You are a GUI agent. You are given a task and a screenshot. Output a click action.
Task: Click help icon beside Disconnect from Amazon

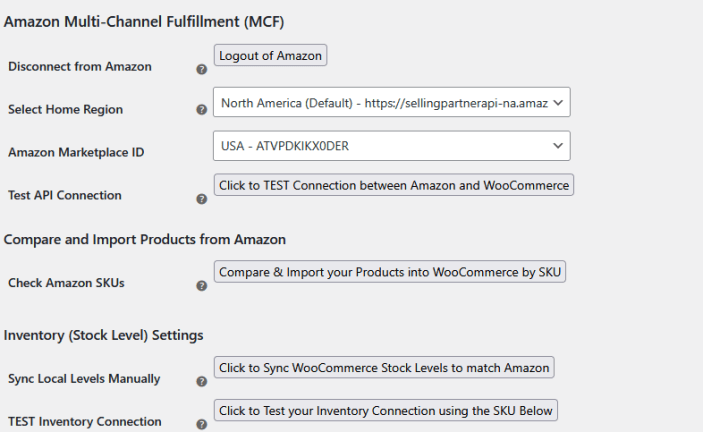pyautogui.click(x=201, y=69)
